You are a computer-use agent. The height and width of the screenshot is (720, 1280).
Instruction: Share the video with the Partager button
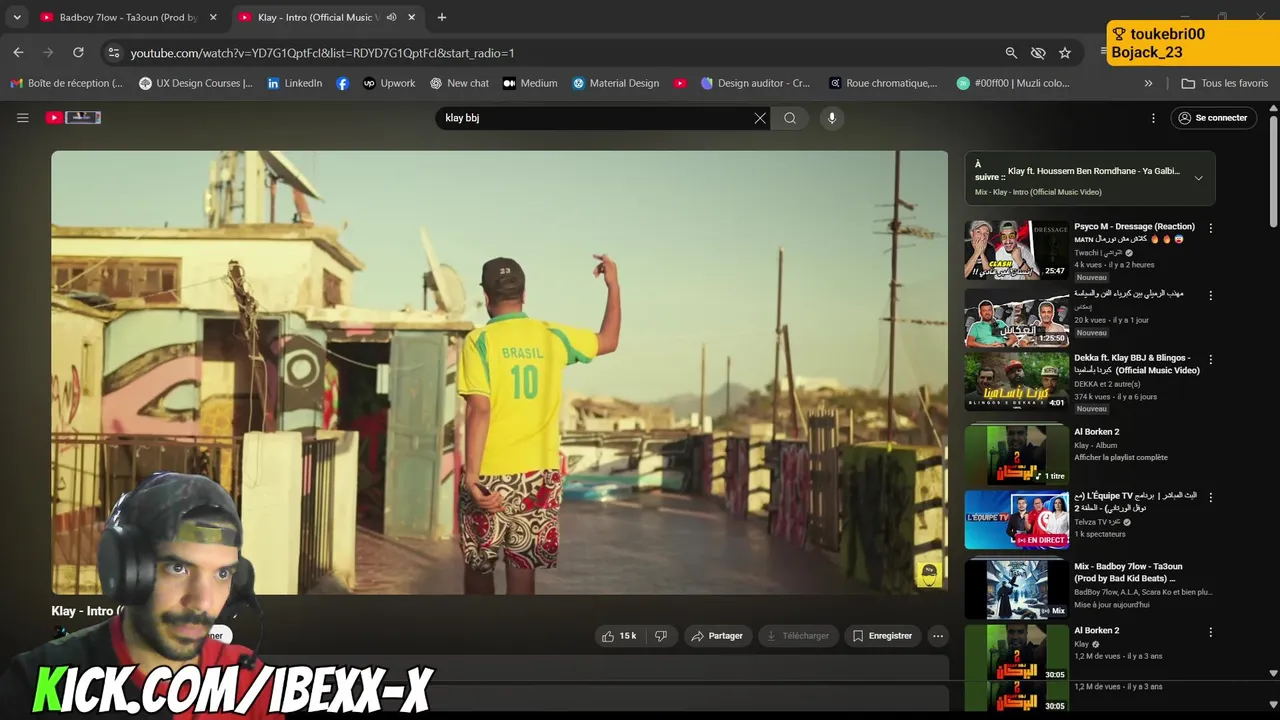click(x=717, y=636)
